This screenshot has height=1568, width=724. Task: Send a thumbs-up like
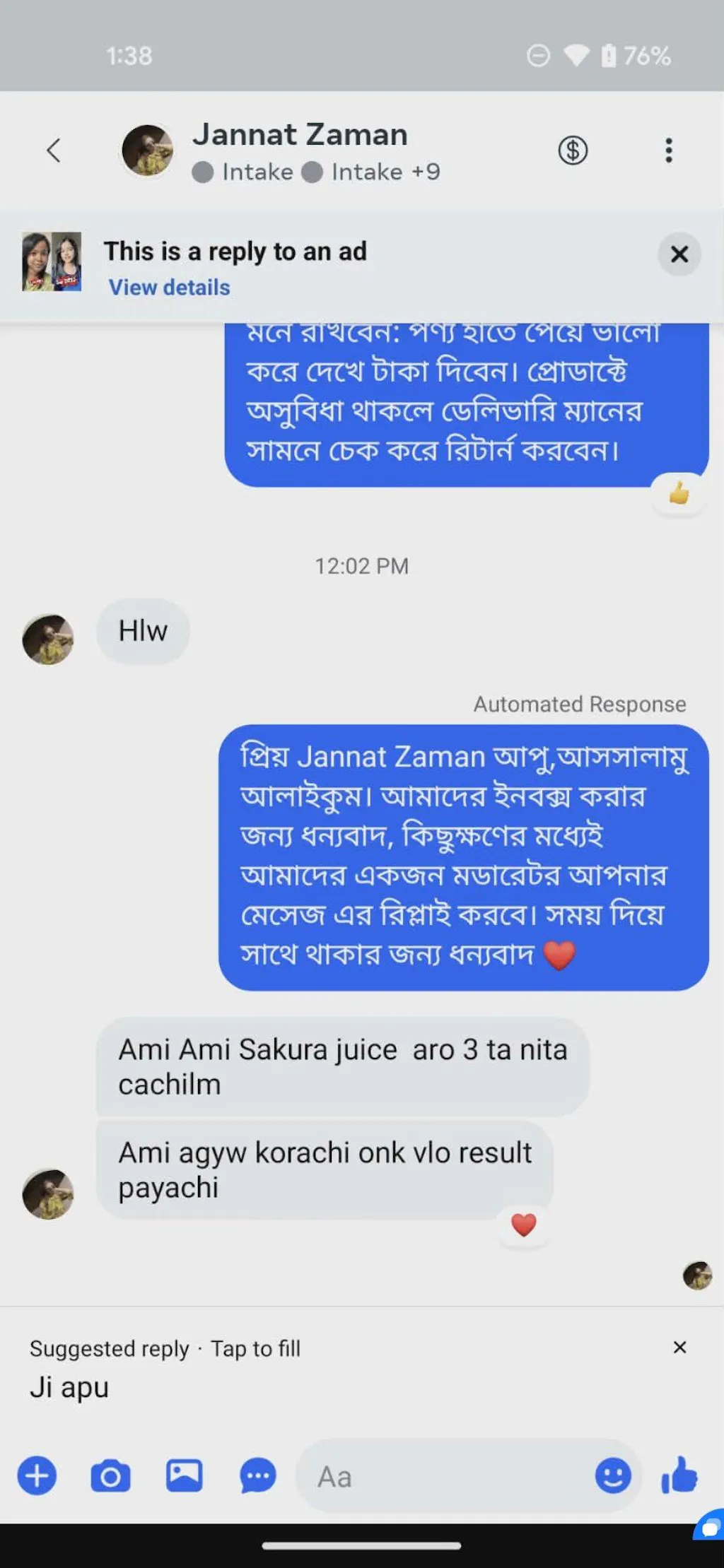pos(679,1475)
